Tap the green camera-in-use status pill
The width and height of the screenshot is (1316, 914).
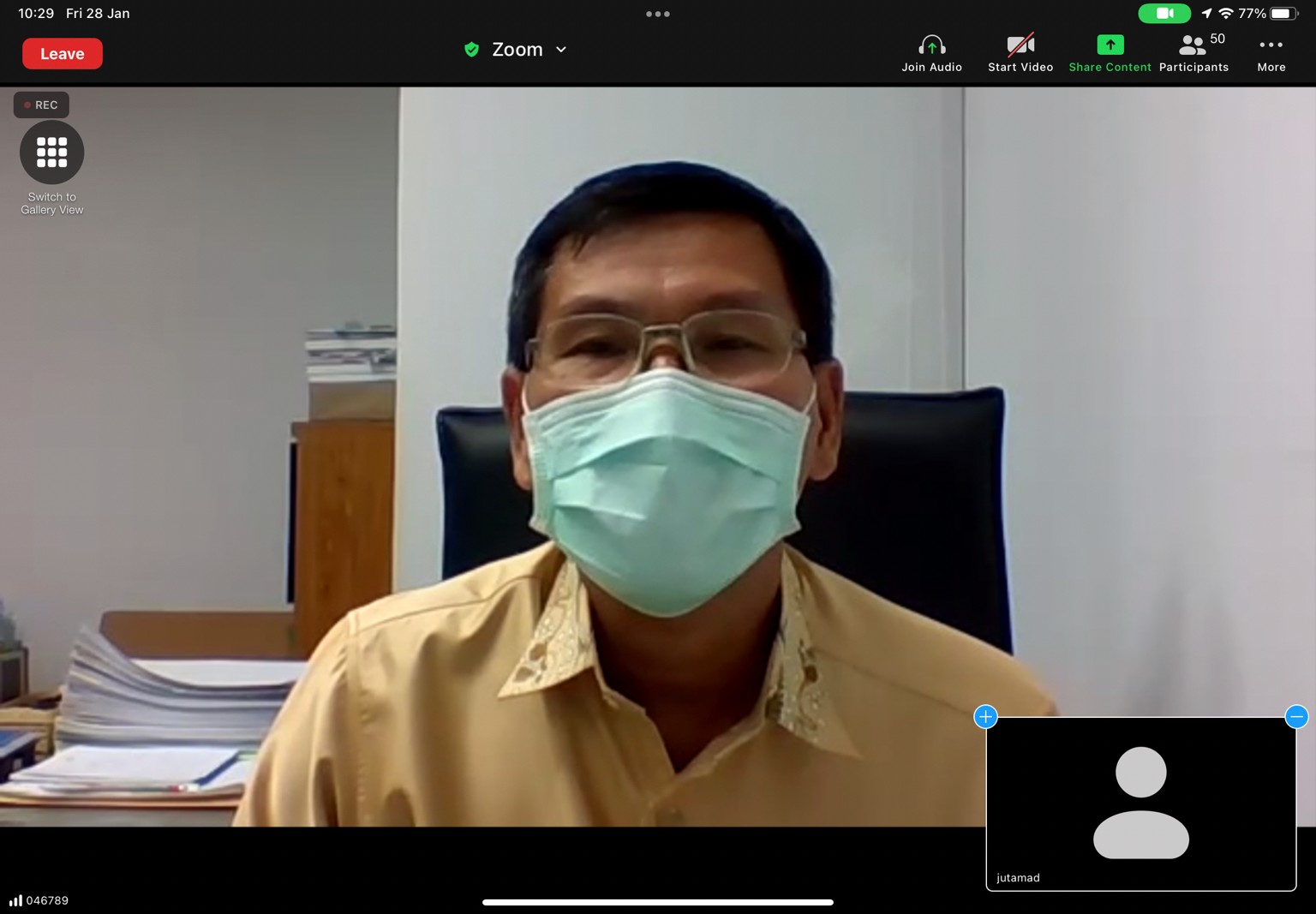click(x=1163, y=14)
